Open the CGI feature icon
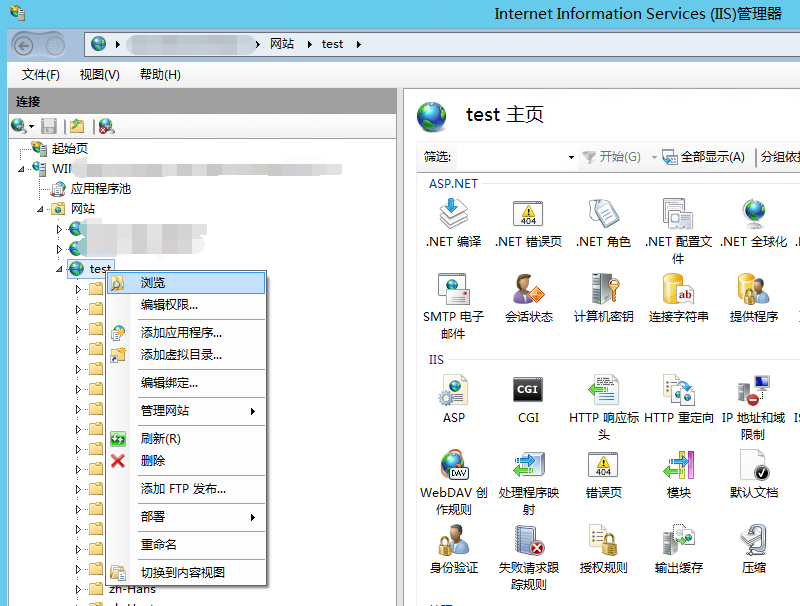Screen dimensions: 800x606 click(x=528, y=390)
